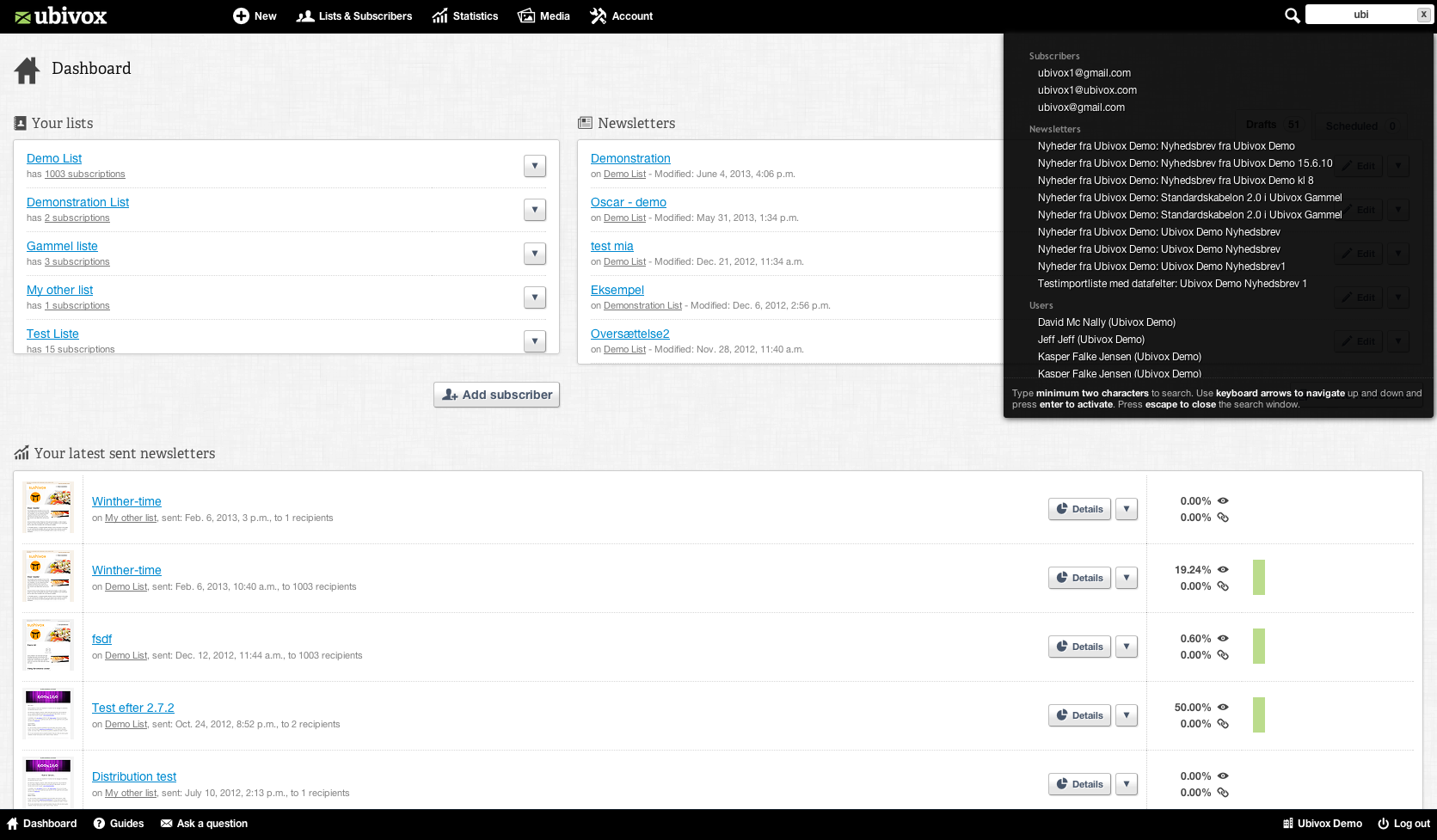1437x840 pixels.
Task: Expand Test Liste dropdown arrow
Action: click(535, 341)
